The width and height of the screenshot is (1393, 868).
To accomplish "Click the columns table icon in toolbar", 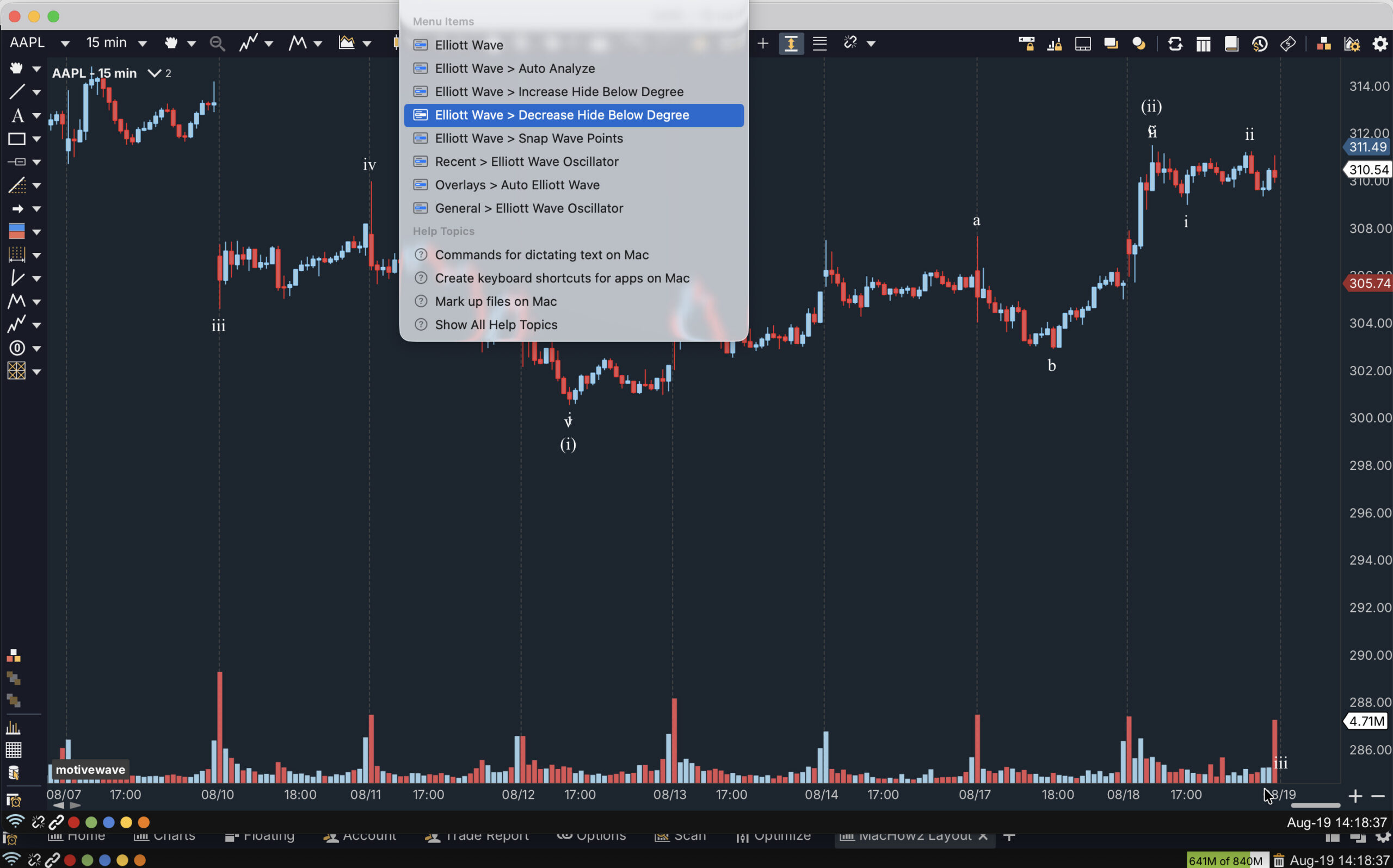I will pyautogui.click(x=1203, y=44).
